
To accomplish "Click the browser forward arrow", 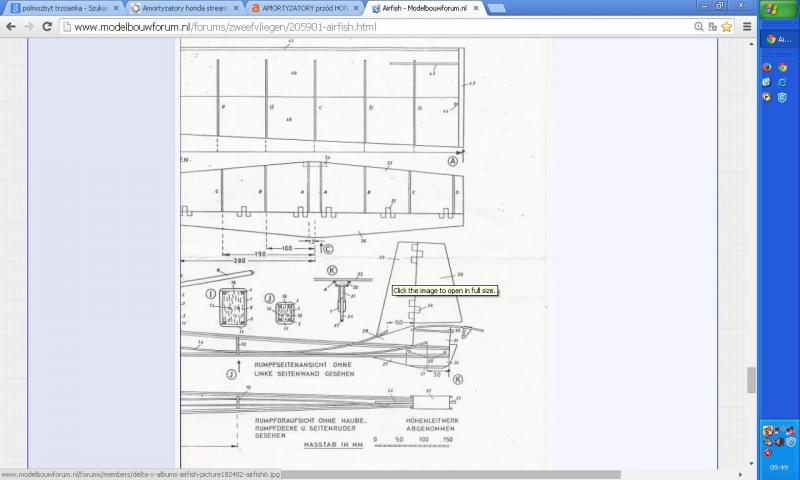I will (x=31, y=26).
